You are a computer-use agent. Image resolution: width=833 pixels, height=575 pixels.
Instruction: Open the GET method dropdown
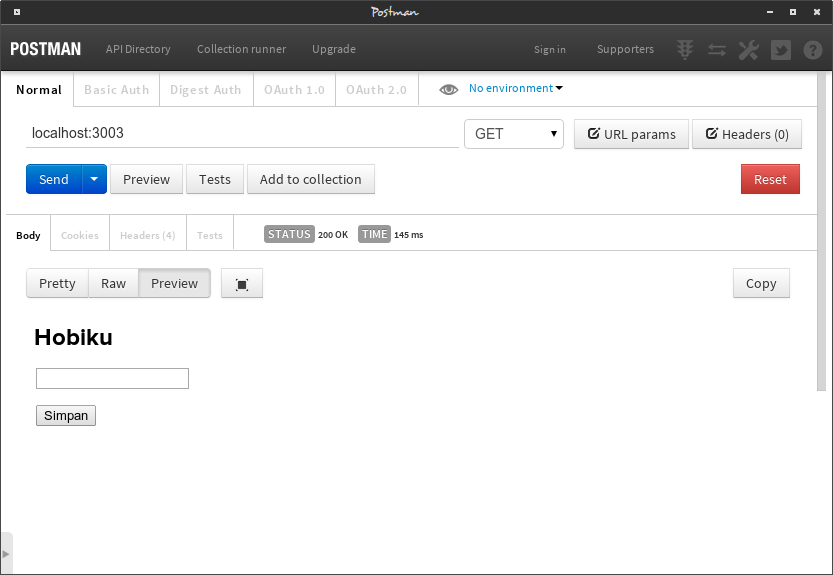514,134
